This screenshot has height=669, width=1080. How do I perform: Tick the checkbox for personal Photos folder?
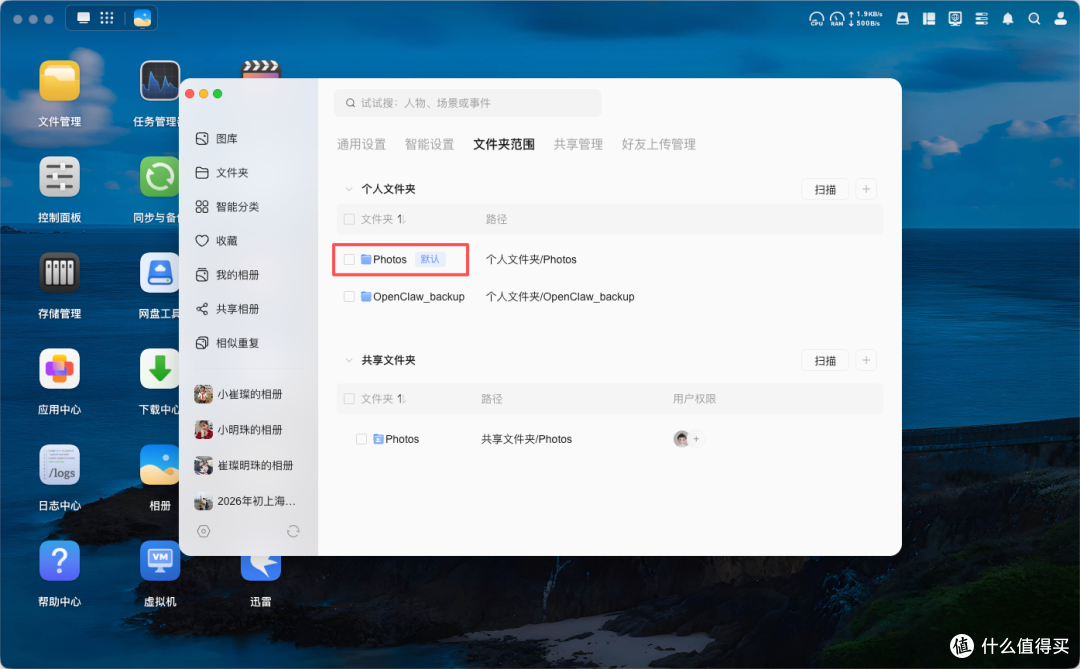349,260
